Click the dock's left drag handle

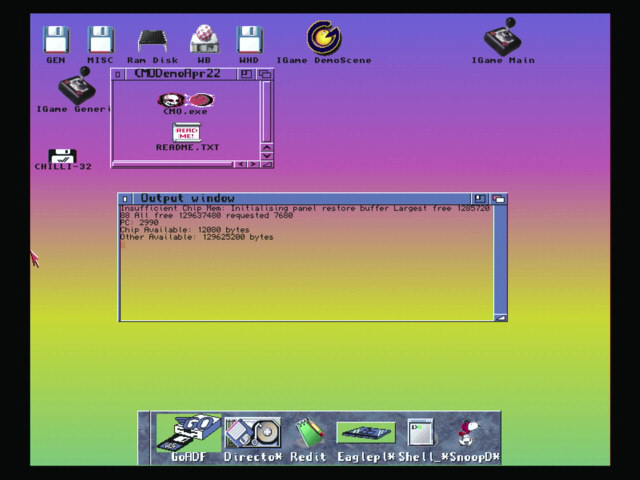144,438
